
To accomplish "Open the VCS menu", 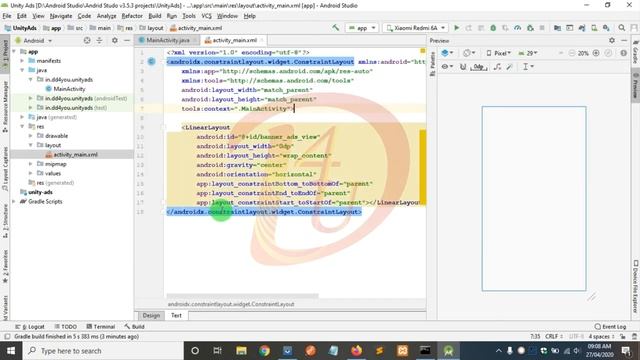I will [x=206, y=16].
